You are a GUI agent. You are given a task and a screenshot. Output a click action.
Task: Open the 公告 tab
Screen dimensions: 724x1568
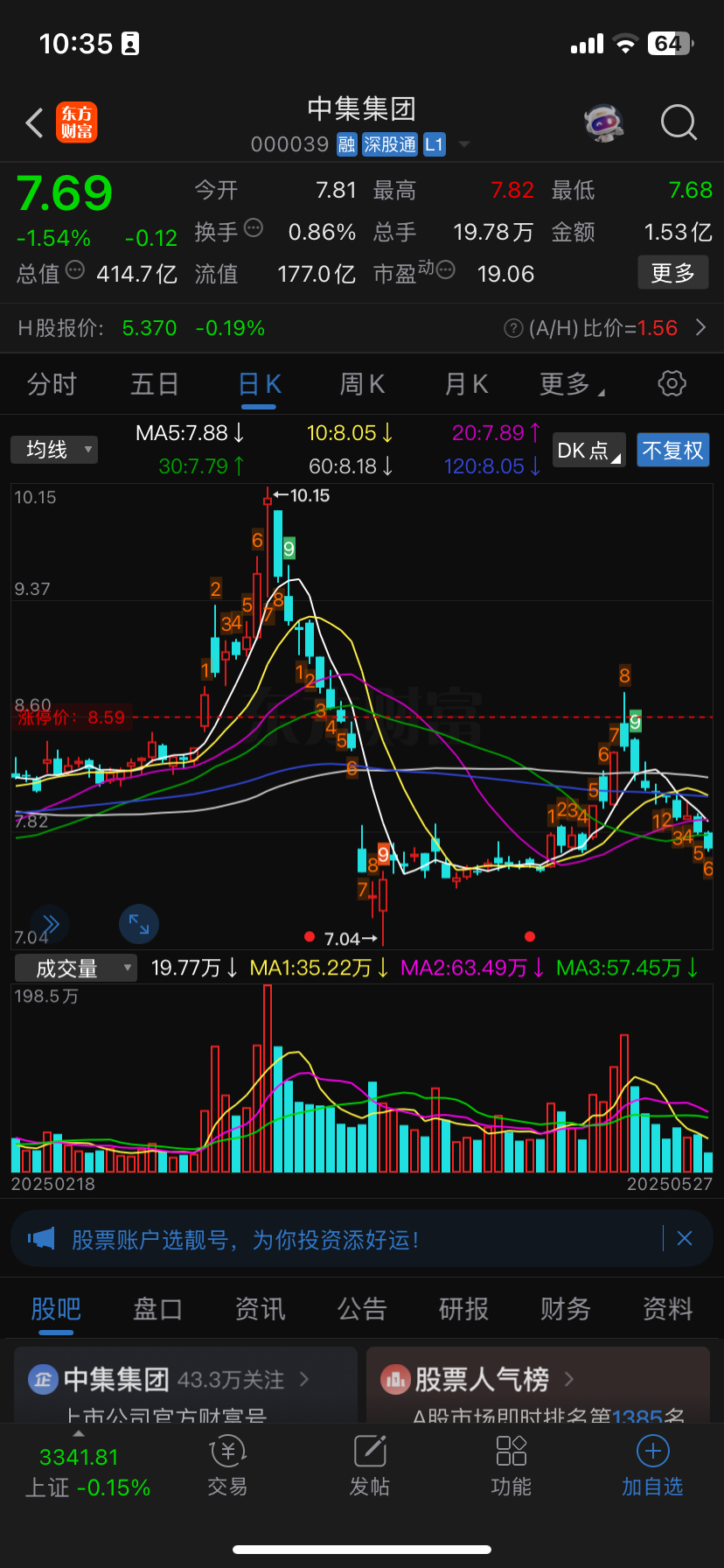362,1308
